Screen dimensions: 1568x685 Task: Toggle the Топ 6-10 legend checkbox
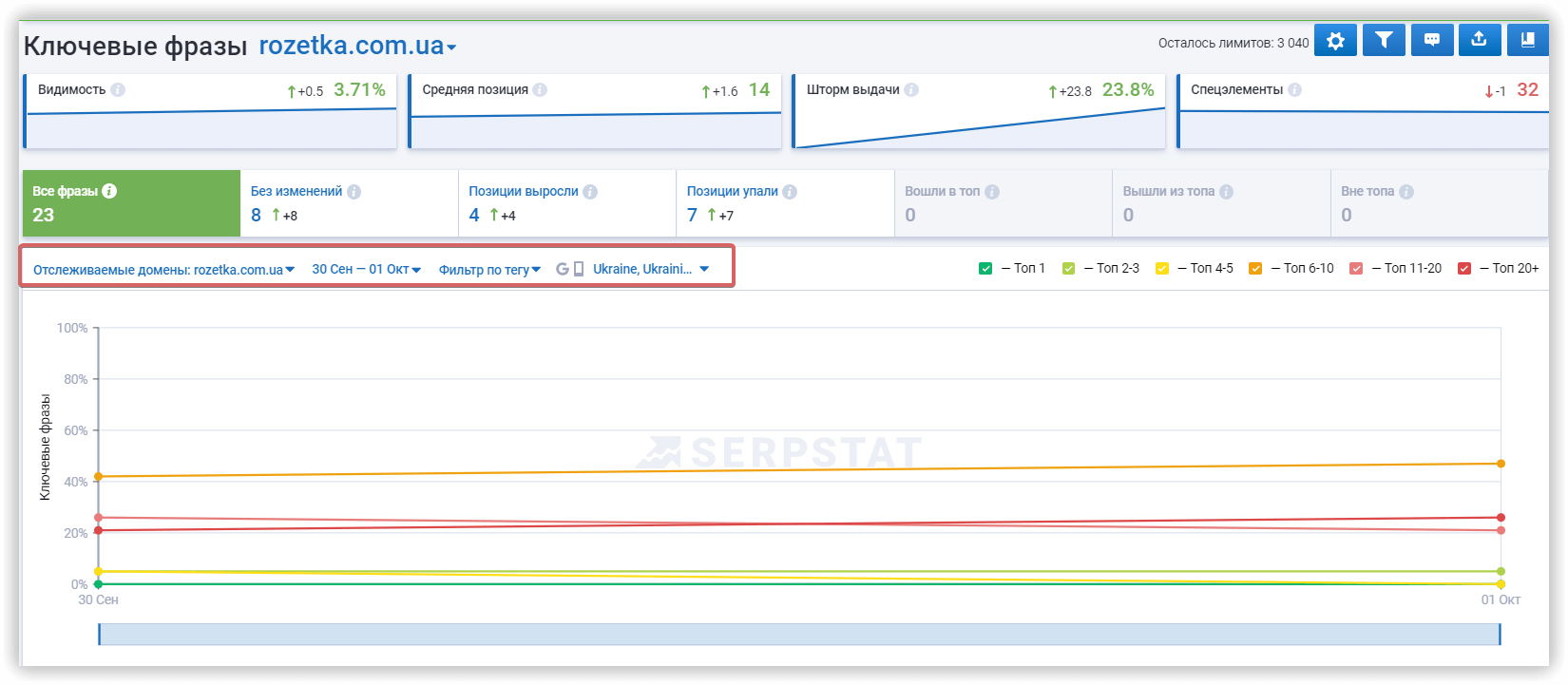1255,269
